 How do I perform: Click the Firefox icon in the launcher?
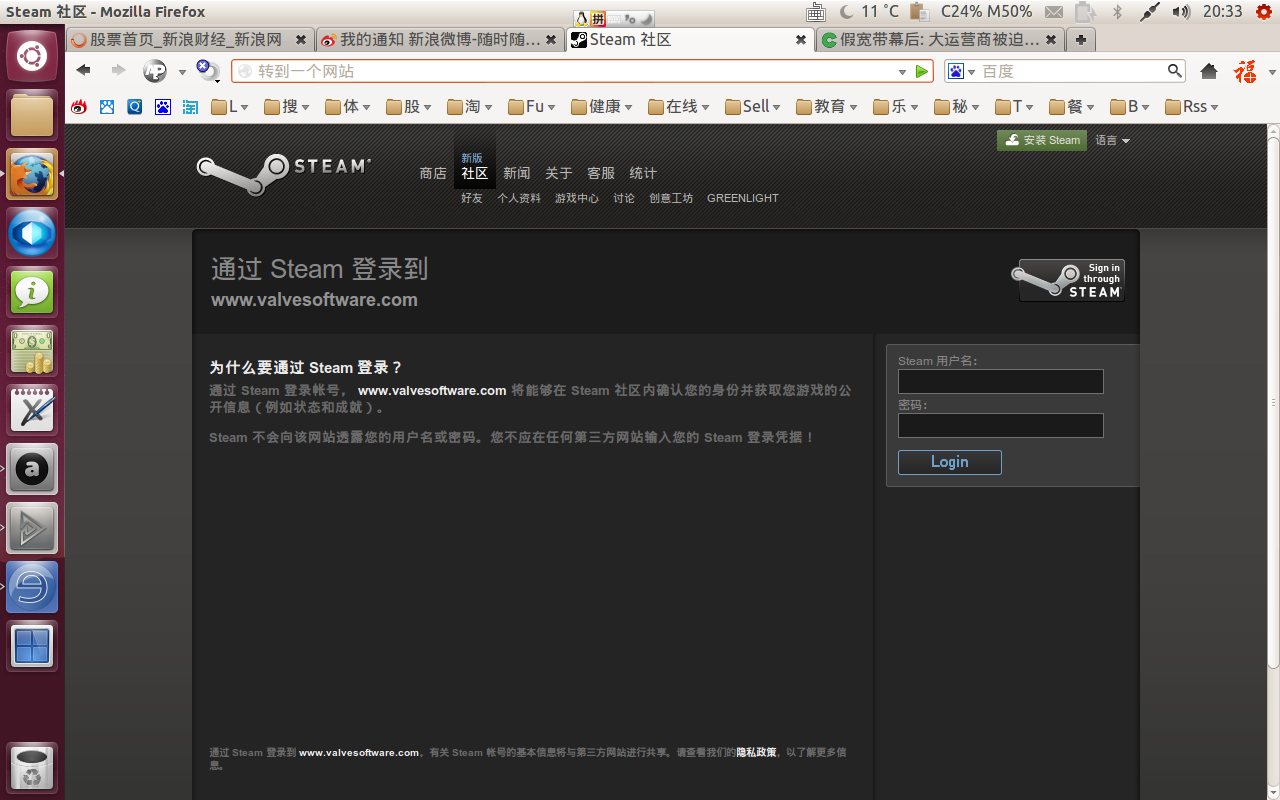tap(32, 174)
